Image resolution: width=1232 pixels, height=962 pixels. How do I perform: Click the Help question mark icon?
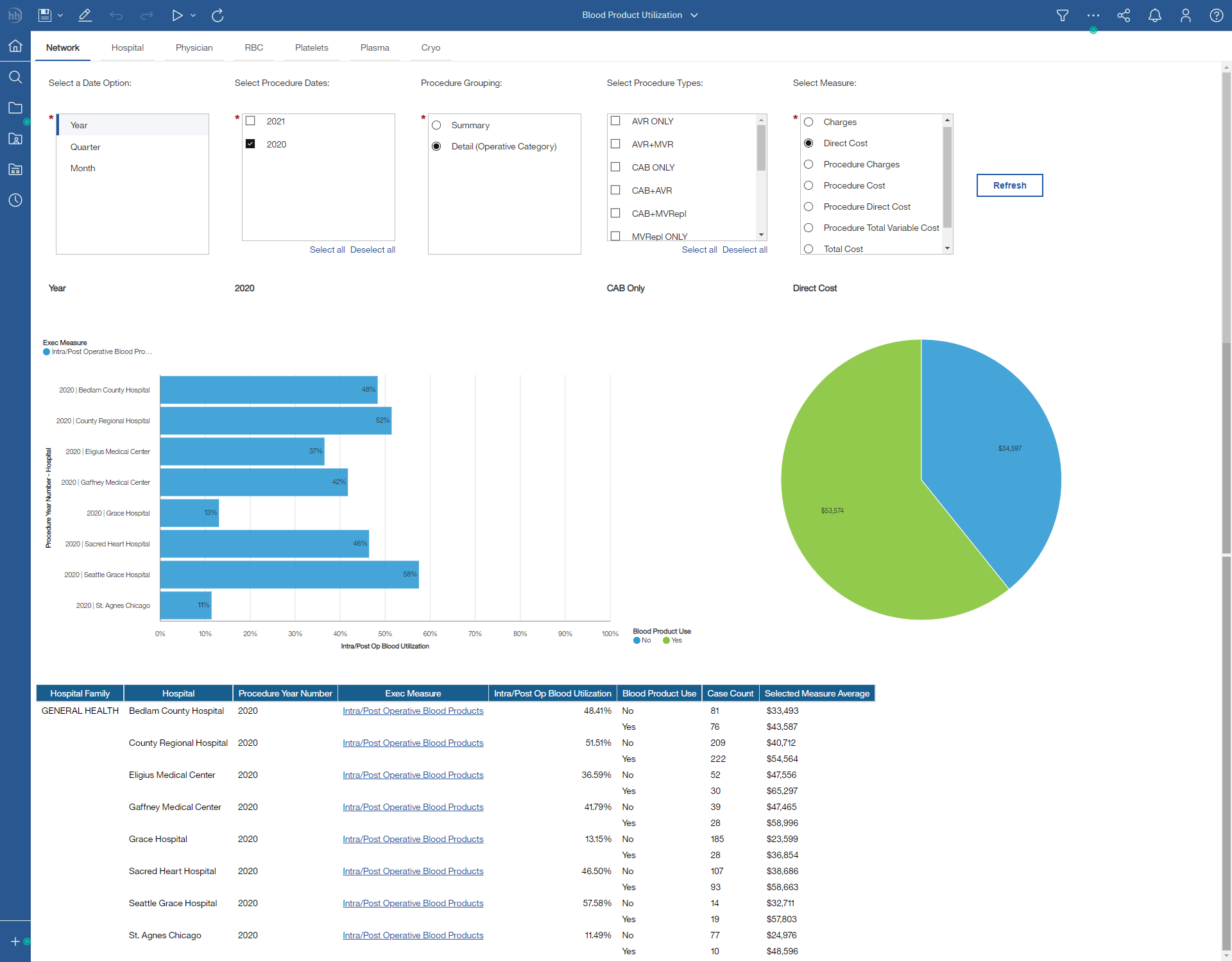(1217, 15)
